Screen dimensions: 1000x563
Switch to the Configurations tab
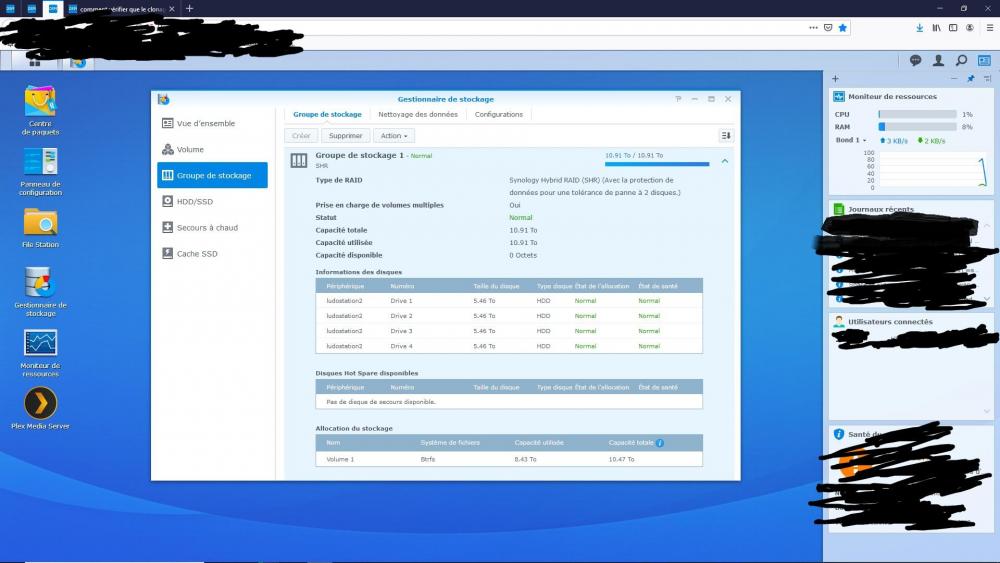pyautogui.click(x=498, y=115)
